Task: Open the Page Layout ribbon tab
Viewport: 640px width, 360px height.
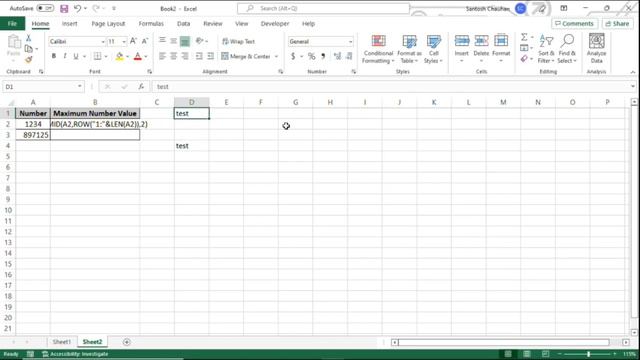Action: (x=108, y=24)
